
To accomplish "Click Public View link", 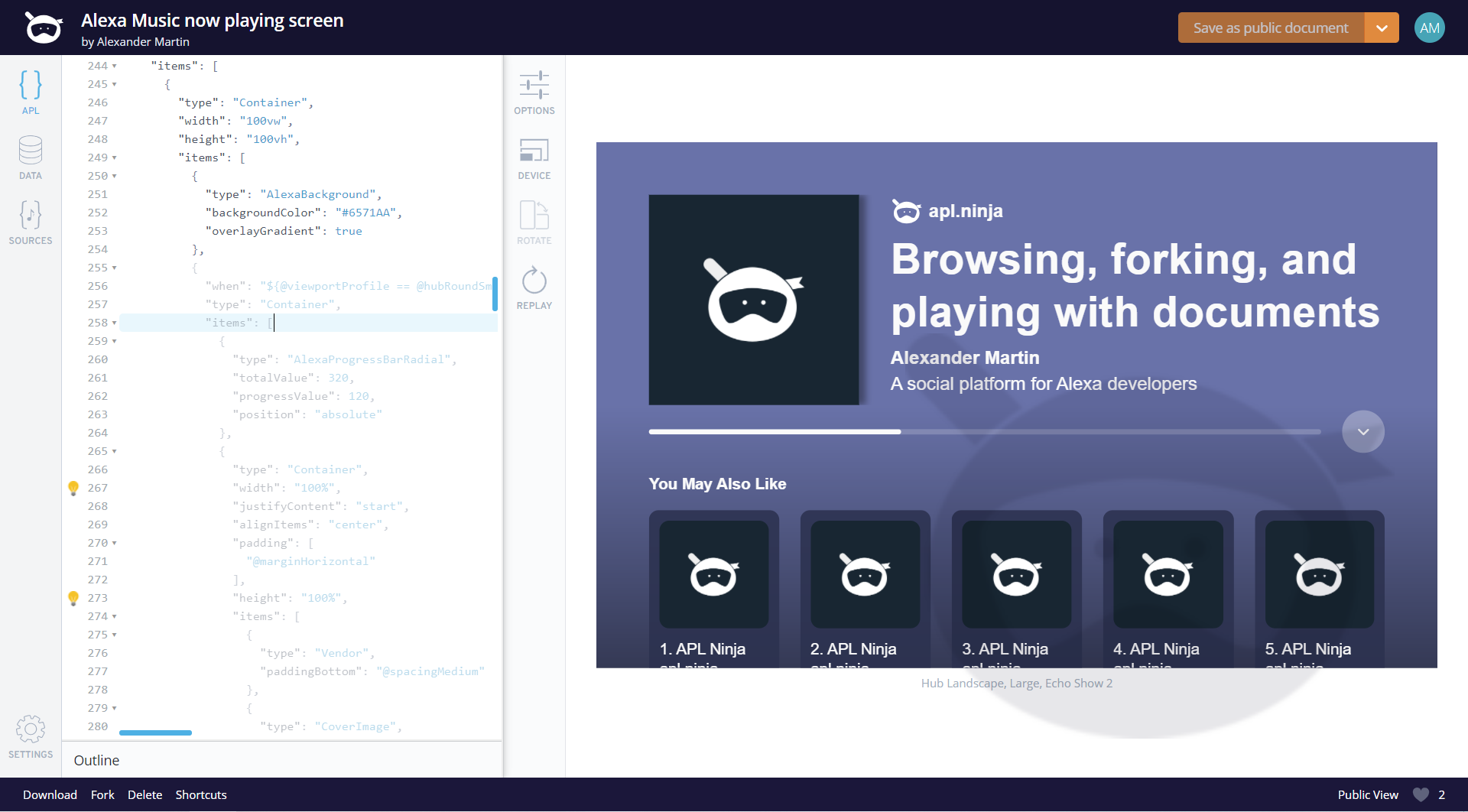I will 1368,794.
